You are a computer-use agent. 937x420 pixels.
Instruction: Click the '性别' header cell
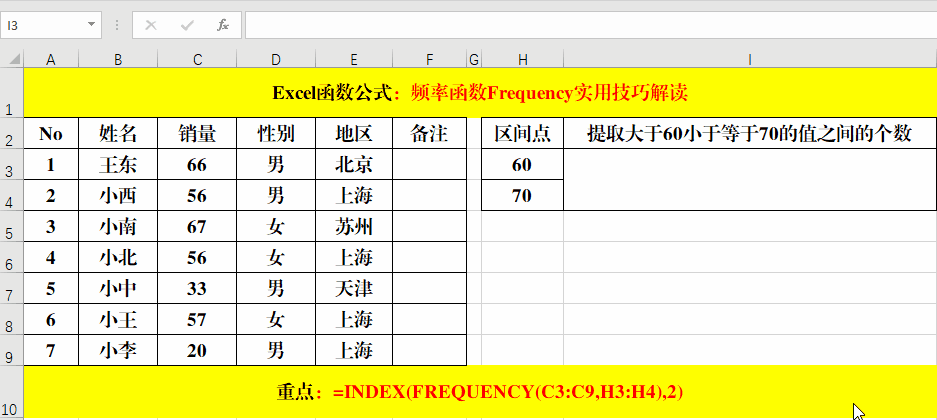[276, 133]
